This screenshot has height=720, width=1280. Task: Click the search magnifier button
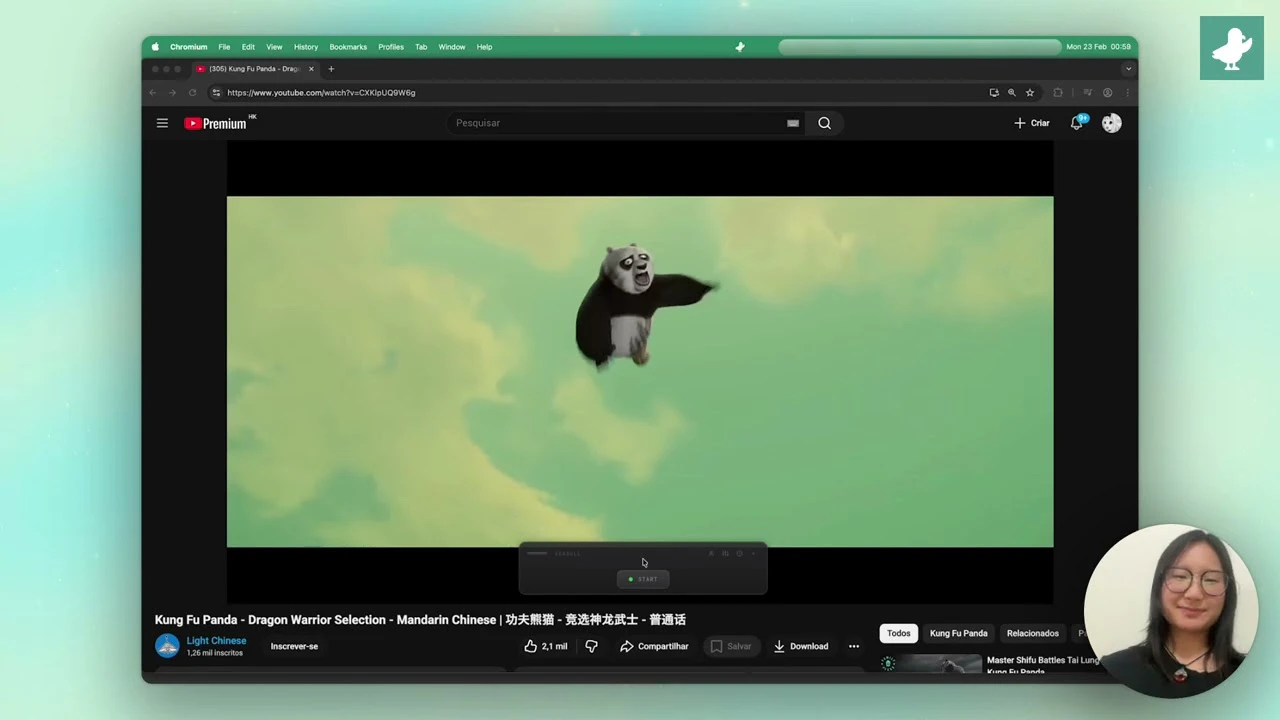(x=824, y=123)
